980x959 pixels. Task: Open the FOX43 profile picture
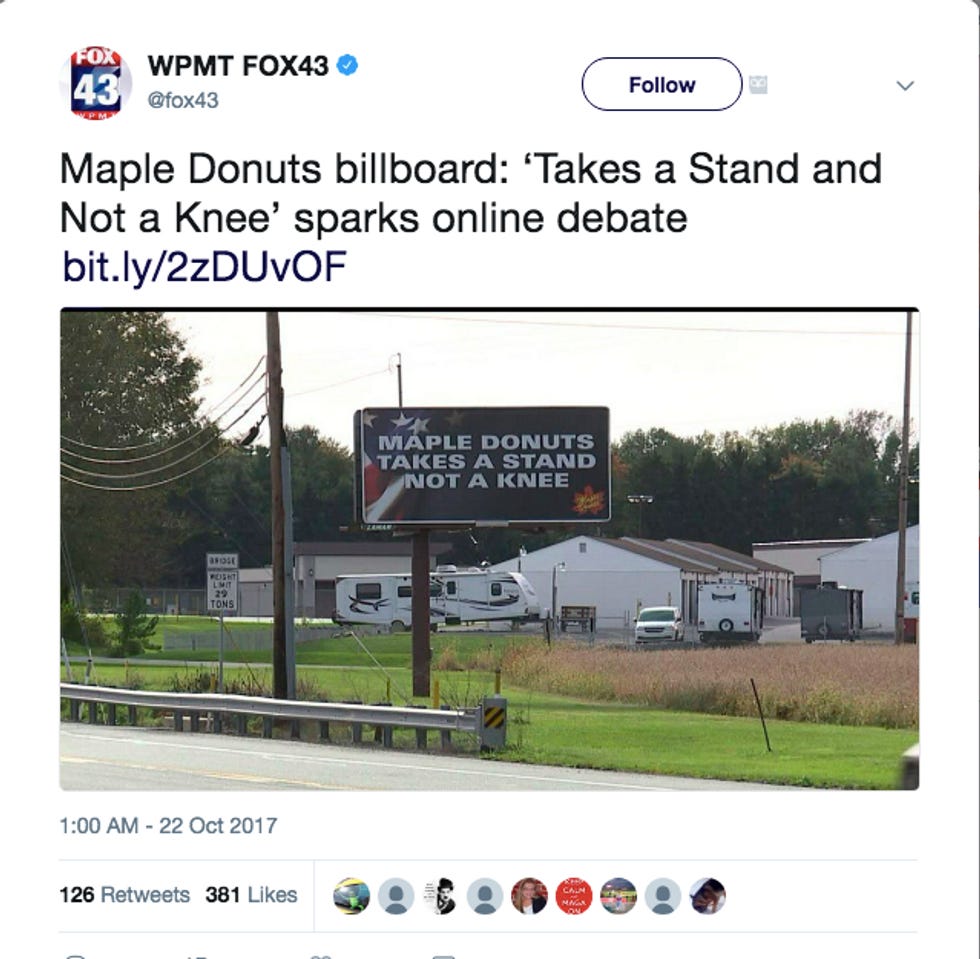[x=96, y=82]
